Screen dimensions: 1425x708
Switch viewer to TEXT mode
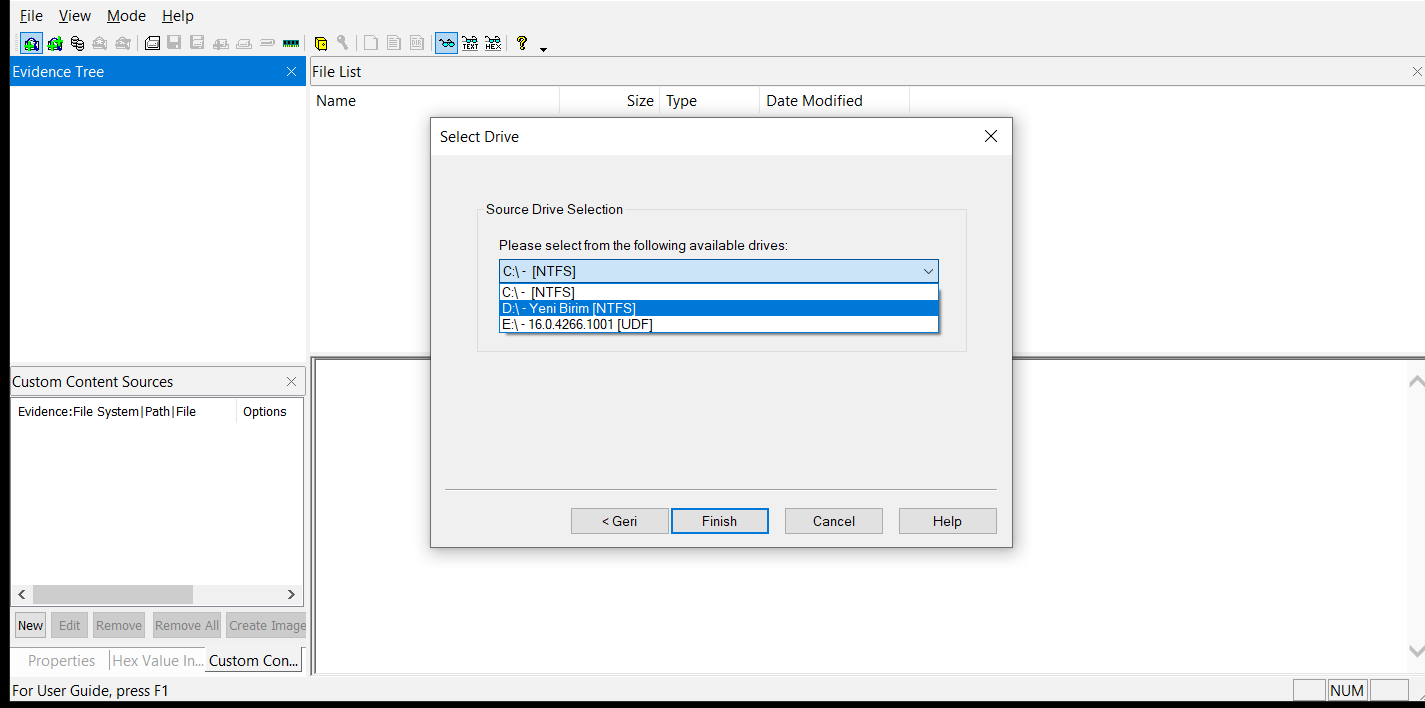pyautogui.click(x=469, y=43)
